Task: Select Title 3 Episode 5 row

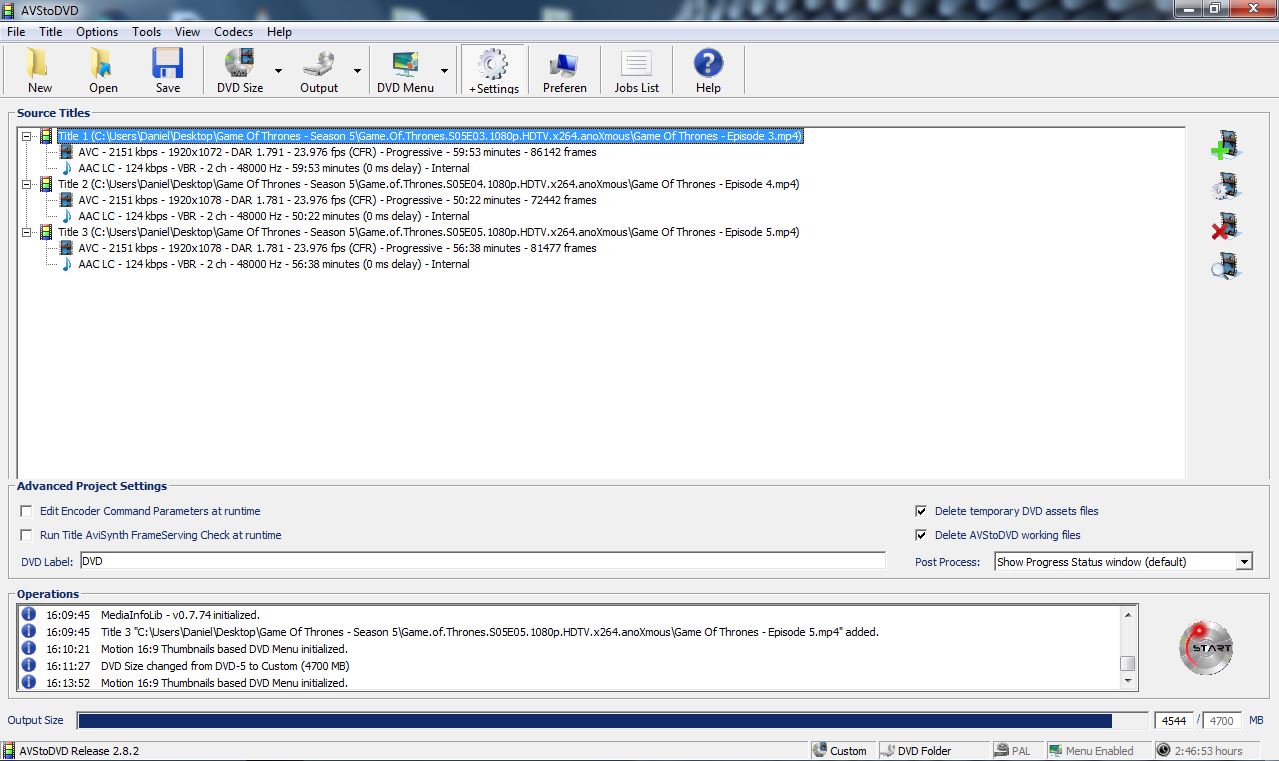Action: 428,232
